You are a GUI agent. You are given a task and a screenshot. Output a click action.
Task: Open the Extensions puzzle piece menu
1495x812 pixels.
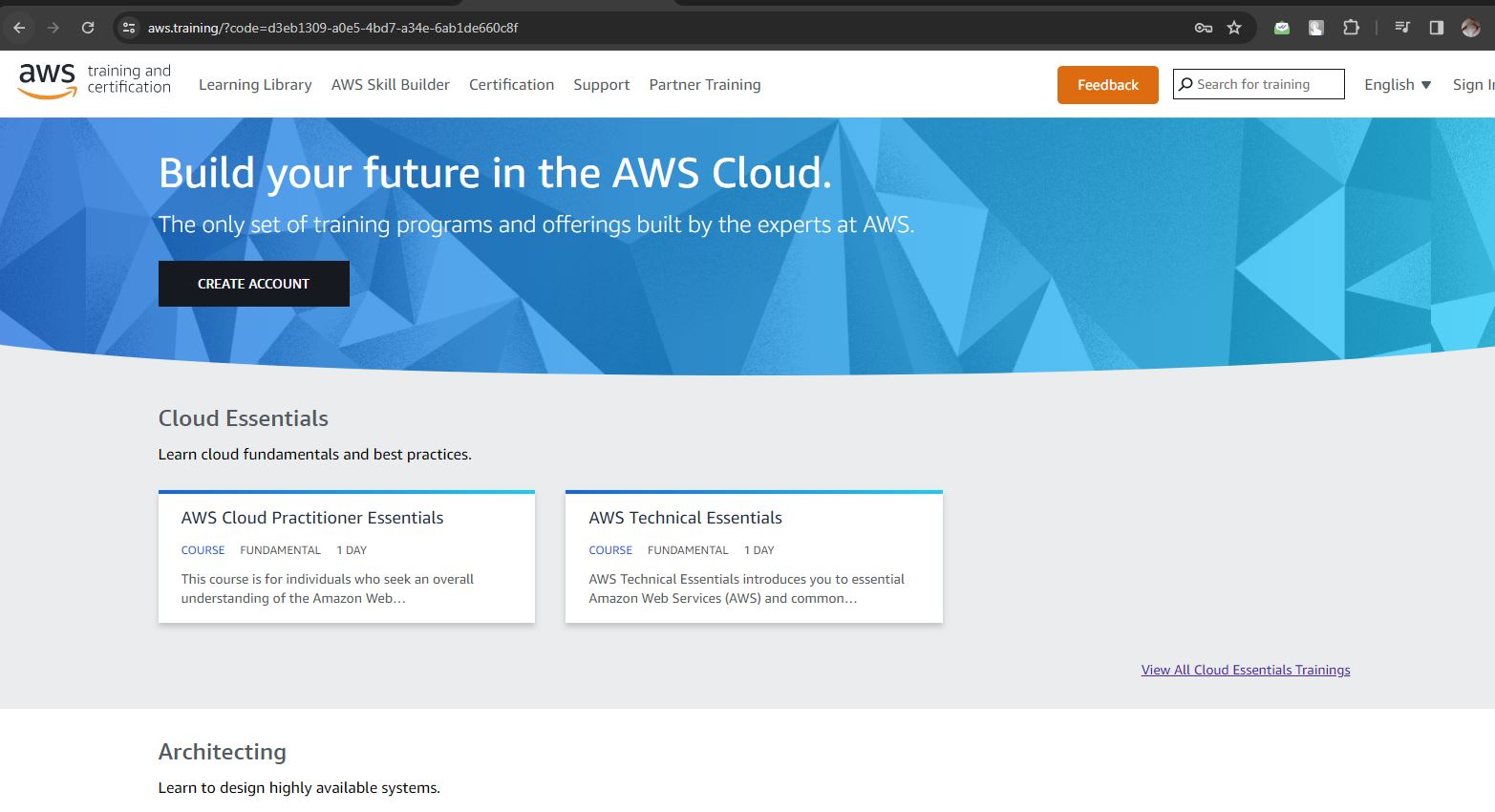(1351, 28)
